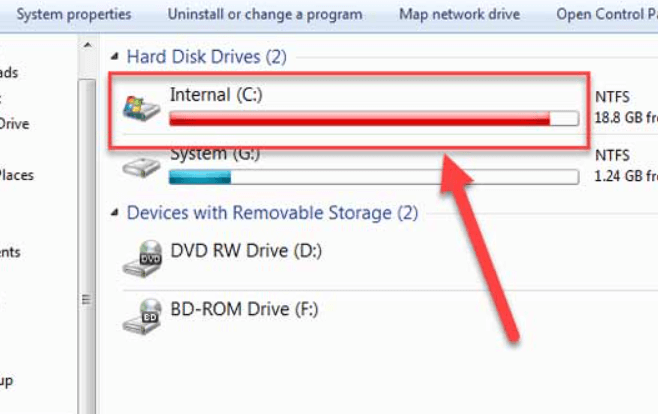Click the DVD RW Drive (D:) icon

click(142, 259)
